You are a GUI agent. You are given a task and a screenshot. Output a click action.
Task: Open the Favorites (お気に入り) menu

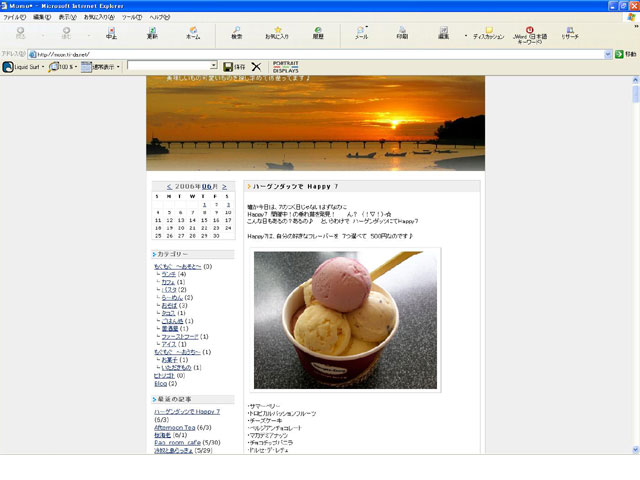pyautogui.click(x=99, y=17)
